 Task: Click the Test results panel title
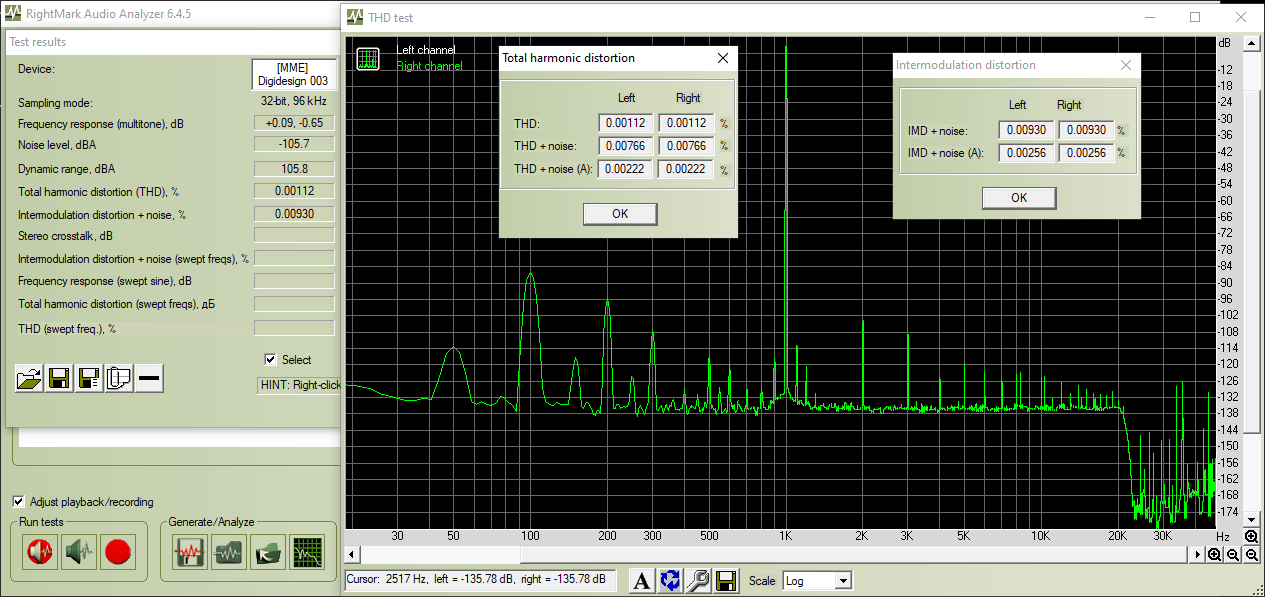38,42
